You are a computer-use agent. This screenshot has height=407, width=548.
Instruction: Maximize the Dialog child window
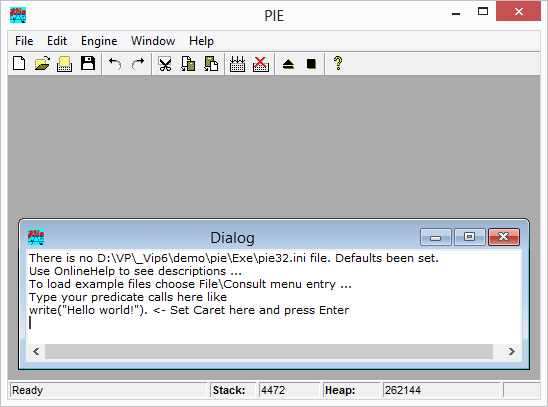(469, 237)
